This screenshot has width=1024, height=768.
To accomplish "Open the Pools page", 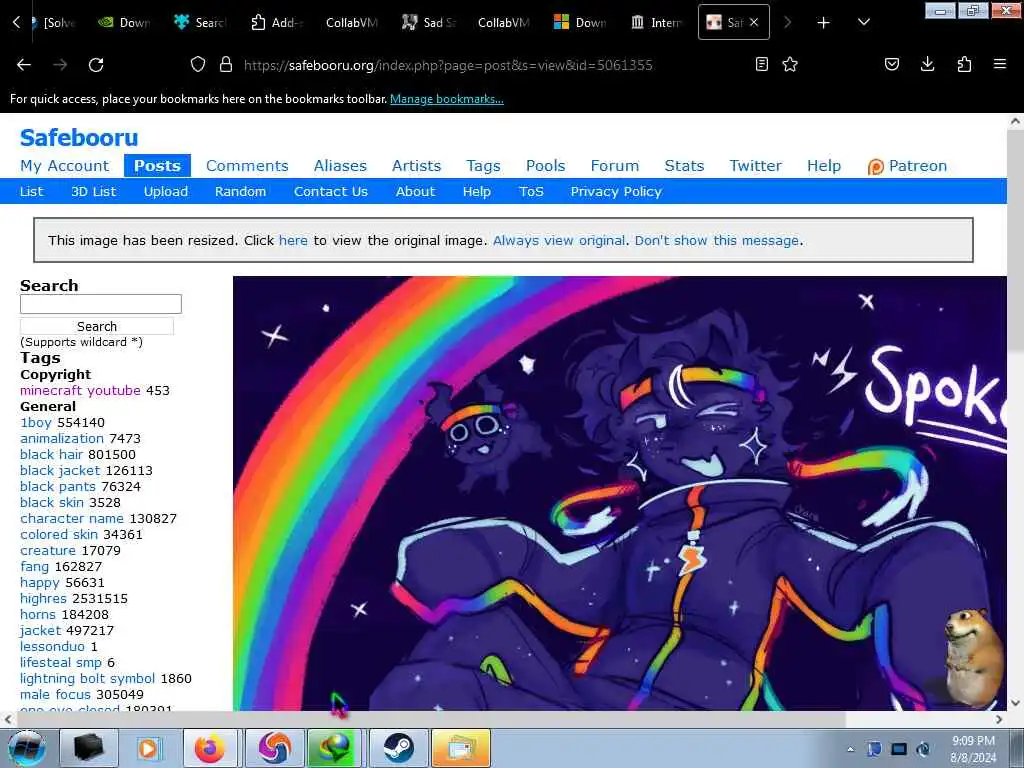I will coord(545,166).
